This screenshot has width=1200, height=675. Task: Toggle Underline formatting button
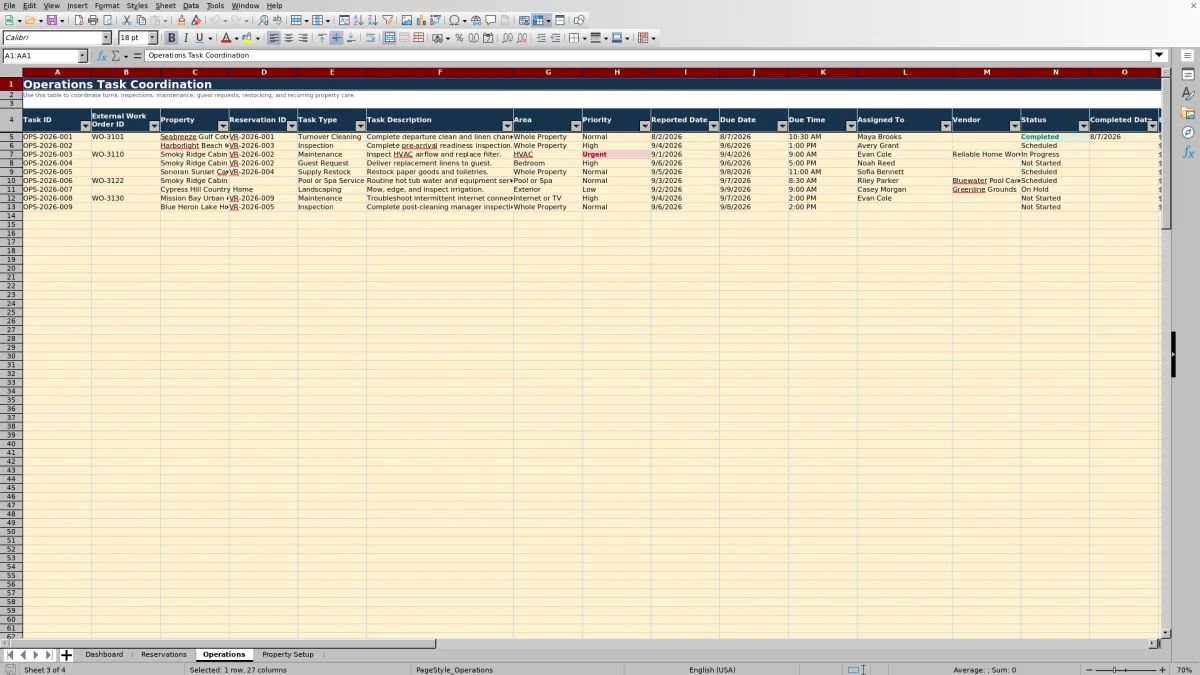tap(200, 38)
